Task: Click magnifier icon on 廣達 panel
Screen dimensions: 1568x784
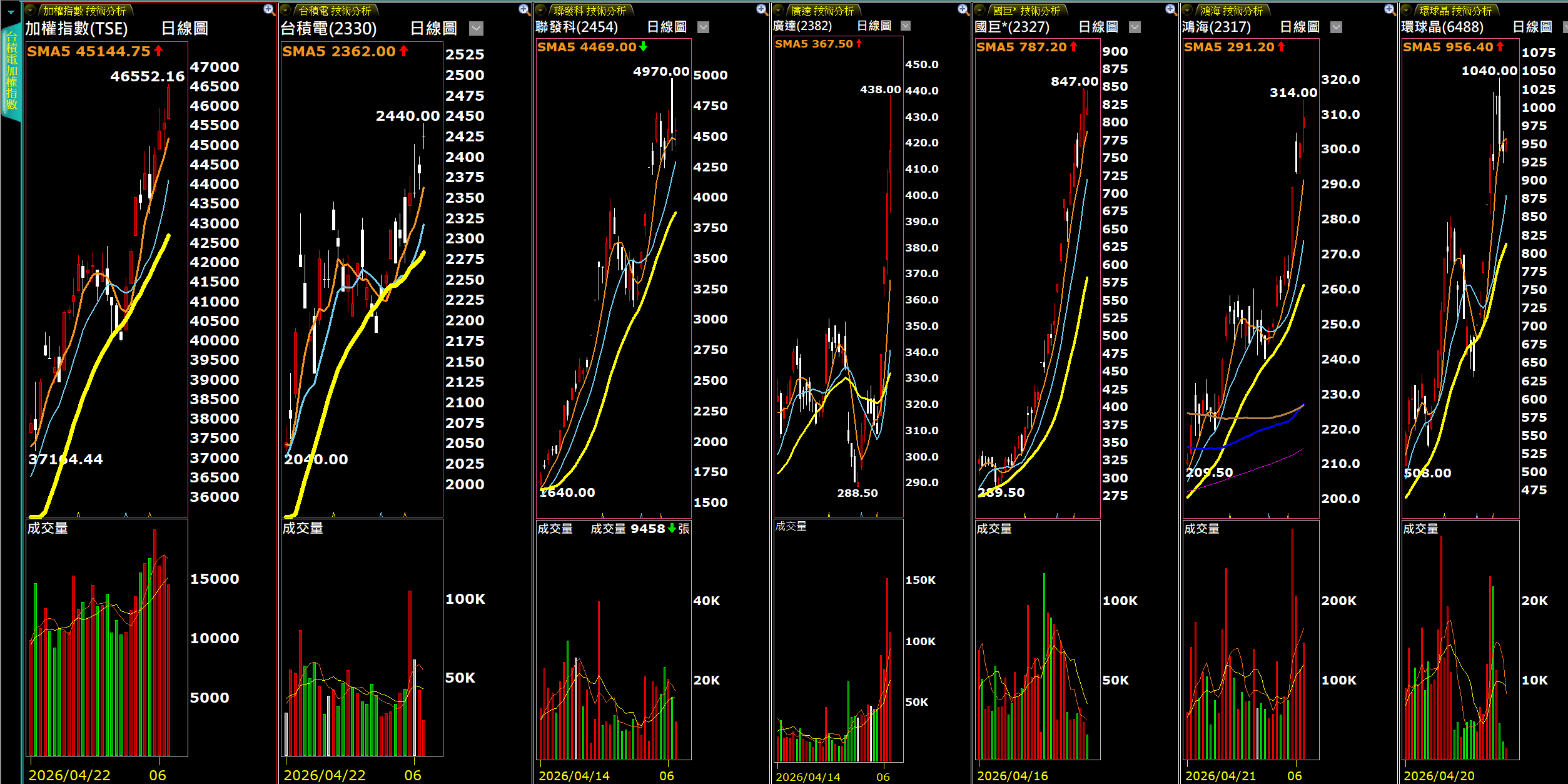Action: pyautogui.click(x=963, y=9)
